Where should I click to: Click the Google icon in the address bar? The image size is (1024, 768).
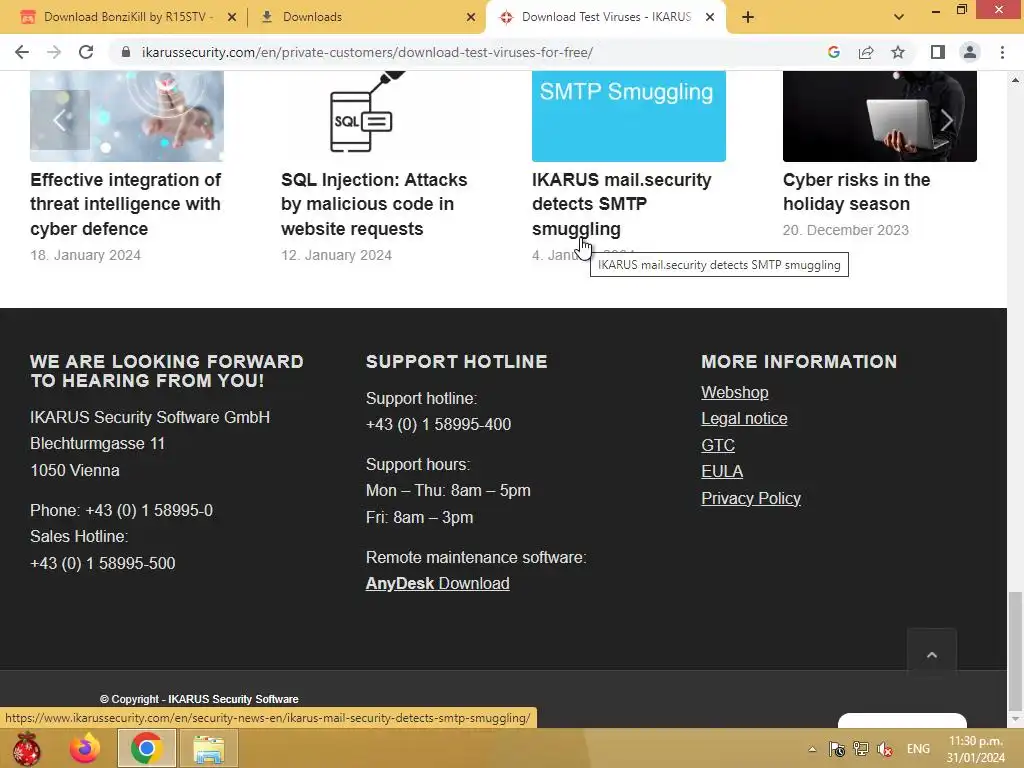833,52
